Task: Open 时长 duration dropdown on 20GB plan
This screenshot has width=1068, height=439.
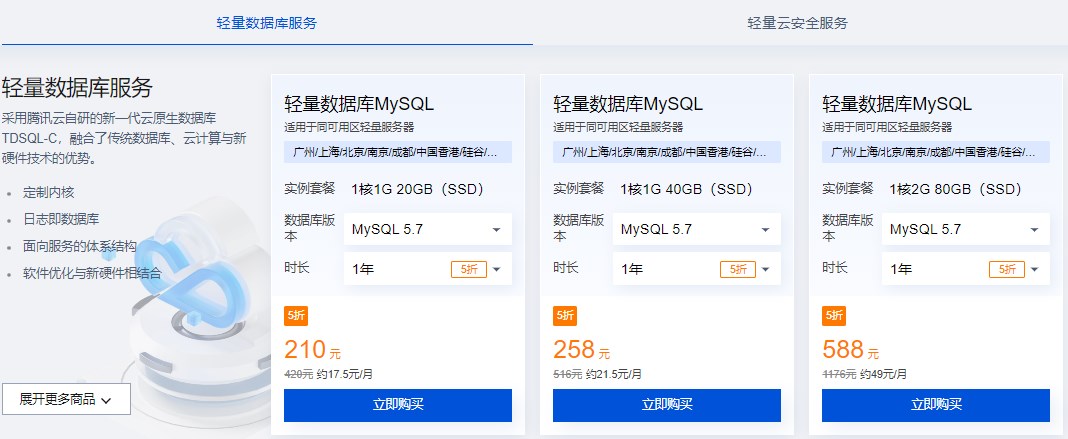Action: pos(427,269)
